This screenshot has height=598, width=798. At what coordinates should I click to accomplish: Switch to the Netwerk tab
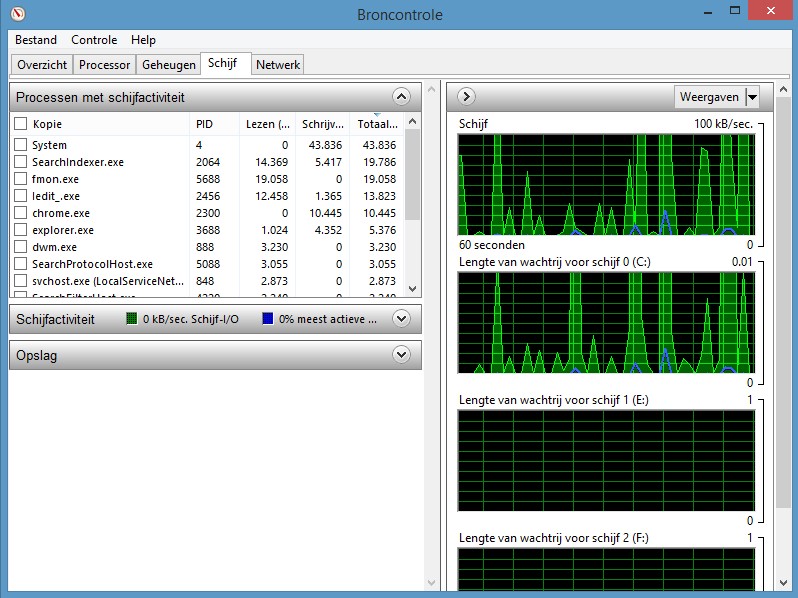278,65
